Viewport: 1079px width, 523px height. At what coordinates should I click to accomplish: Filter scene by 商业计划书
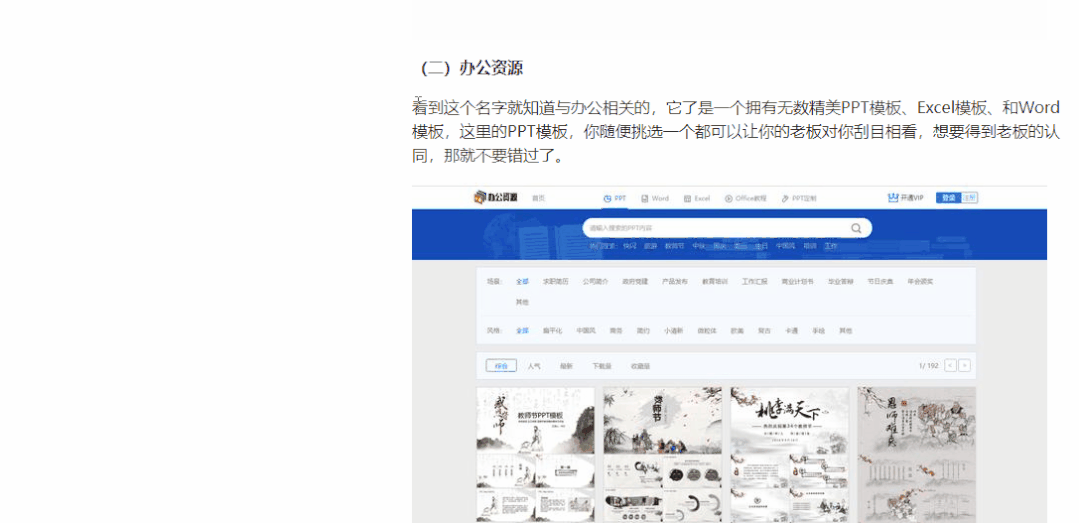click(797, 281)
